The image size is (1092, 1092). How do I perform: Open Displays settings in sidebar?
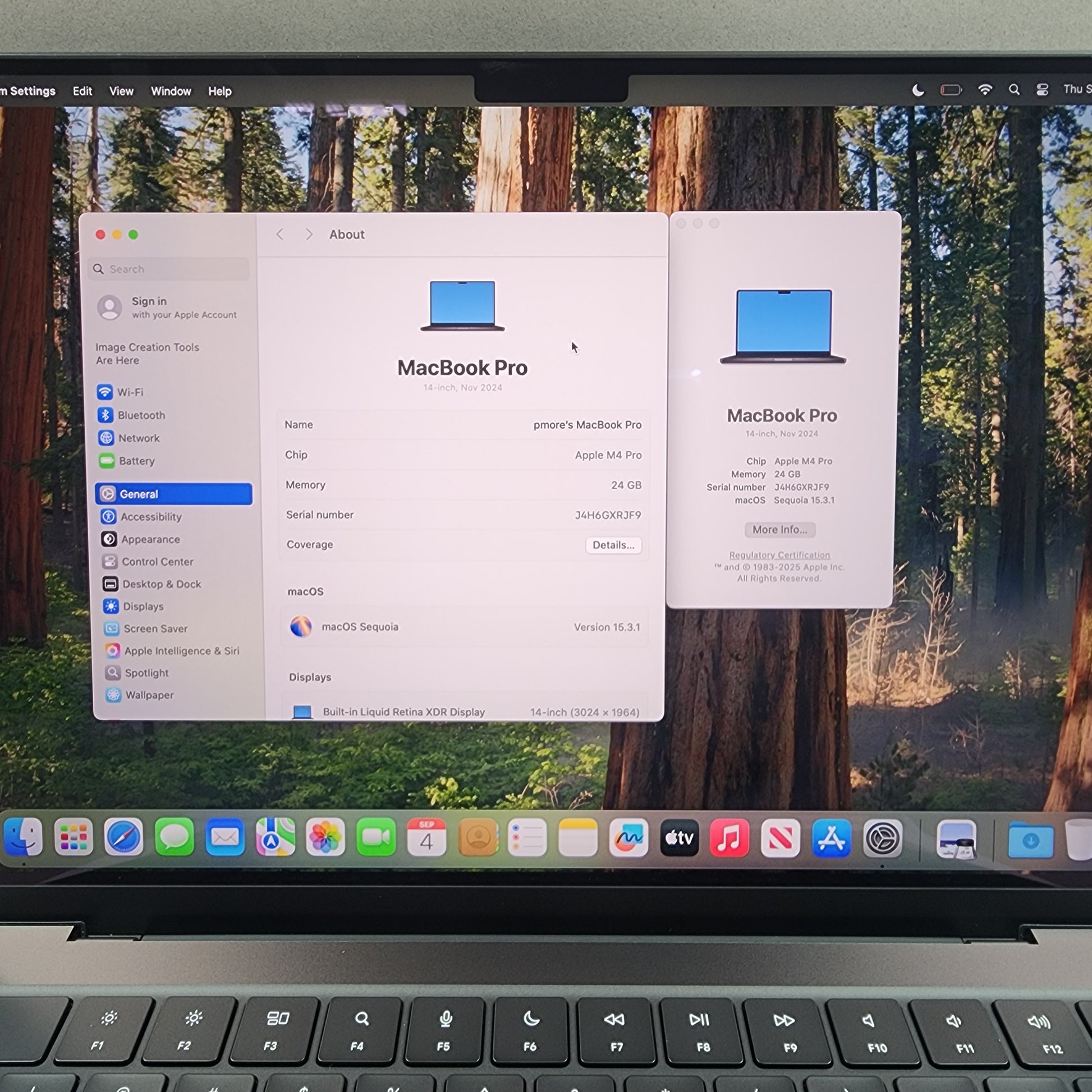[134, 607]
